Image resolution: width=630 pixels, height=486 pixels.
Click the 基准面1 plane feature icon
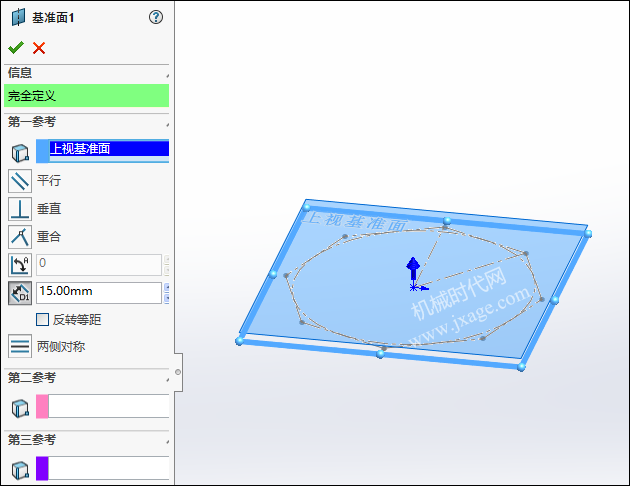[18, 17]
